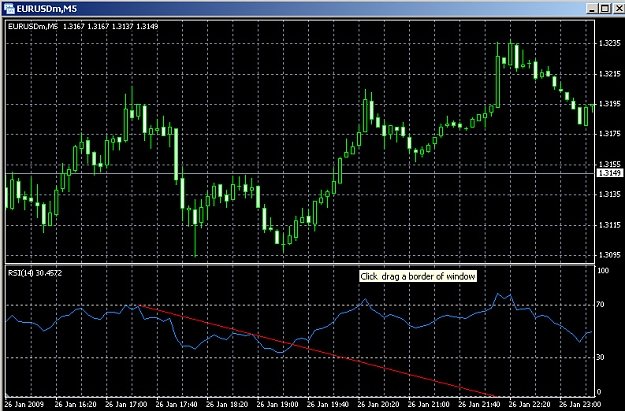Click the 26 Jan 19:00 time label
The height and width of the screenshot is (411, 625).
pos(278,404)
